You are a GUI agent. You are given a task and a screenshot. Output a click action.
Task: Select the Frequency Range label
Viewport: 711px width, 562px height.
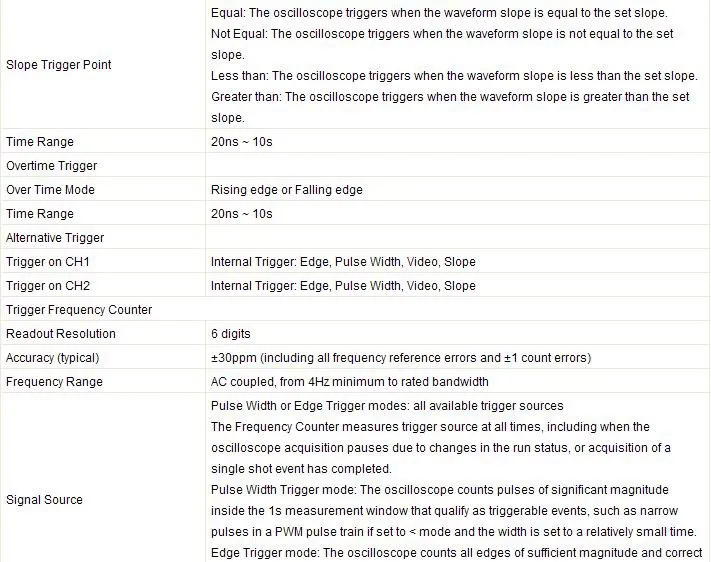tap(54, 382)
